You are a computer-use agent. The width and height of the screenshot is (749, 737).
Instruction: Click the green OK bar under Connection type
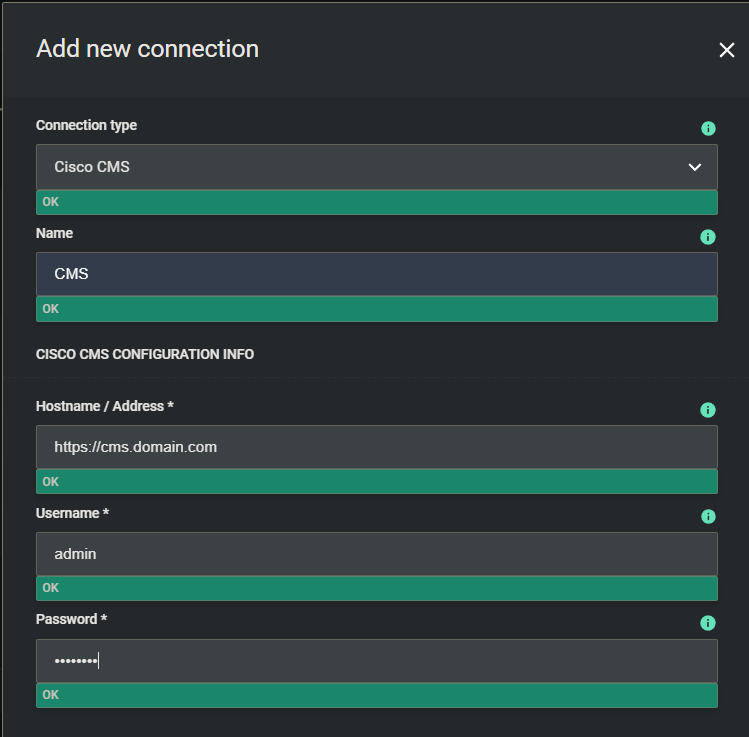coord(376,202)
